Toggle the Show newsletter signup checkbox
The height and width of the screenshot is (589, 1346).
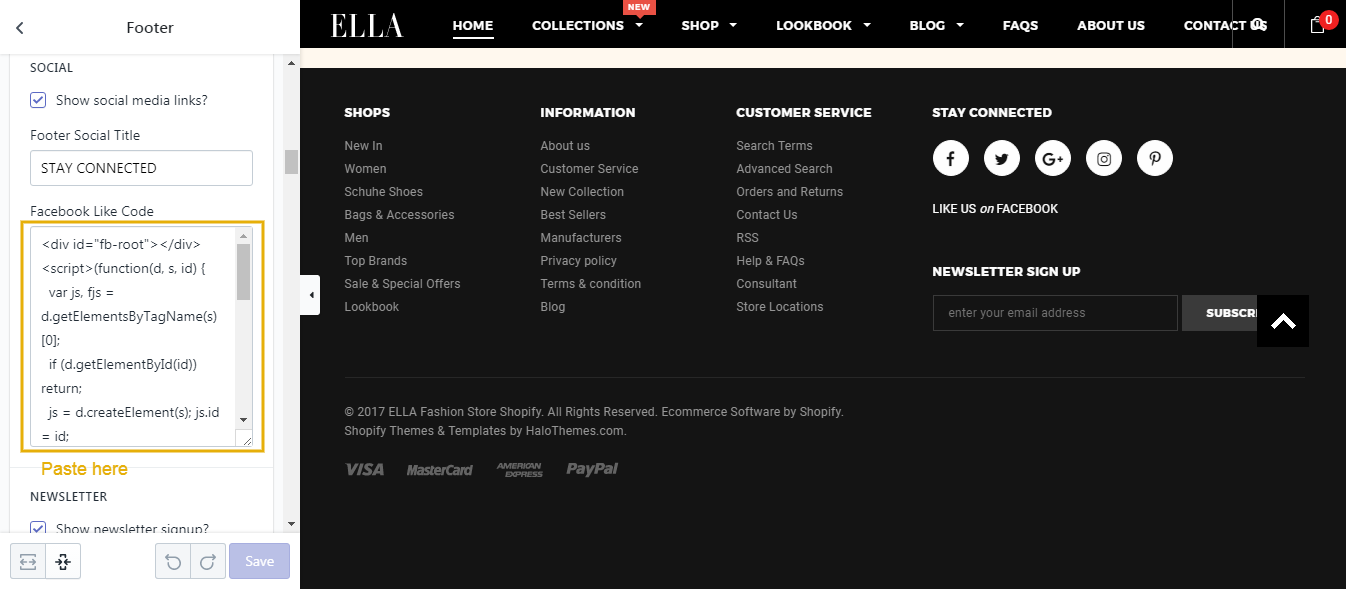pyautogui.click(x=38, y=528)
